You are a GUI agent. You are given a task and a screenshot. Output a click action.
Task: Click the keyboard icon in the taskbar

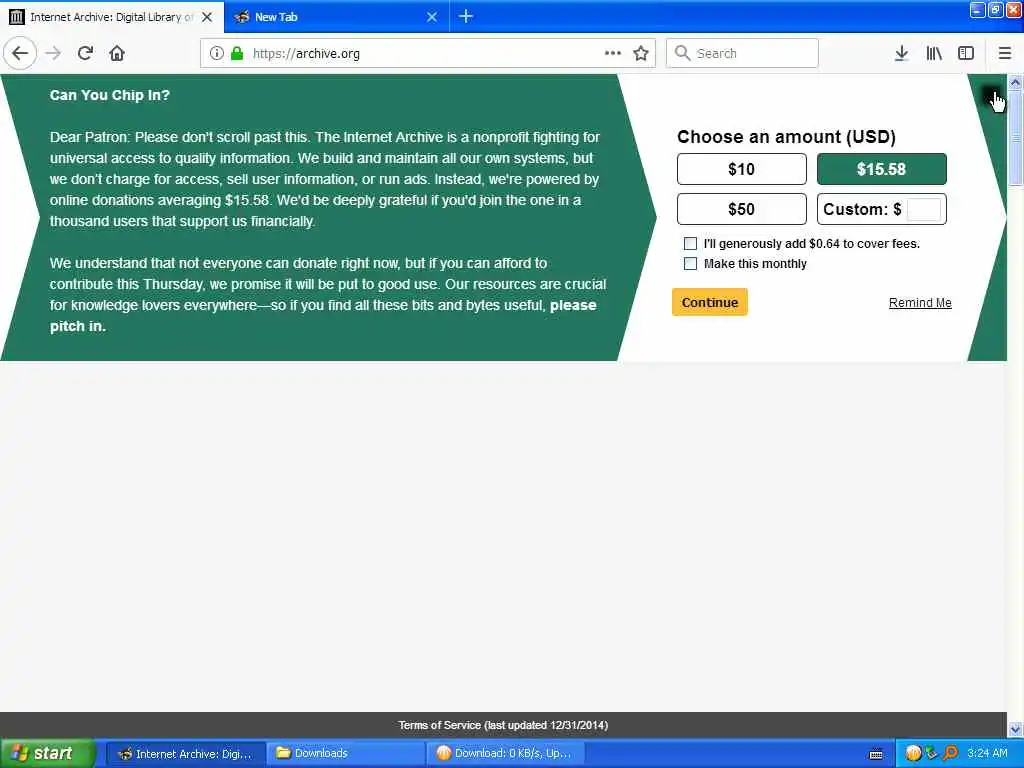pyautogui.click(x=876, y=754)
